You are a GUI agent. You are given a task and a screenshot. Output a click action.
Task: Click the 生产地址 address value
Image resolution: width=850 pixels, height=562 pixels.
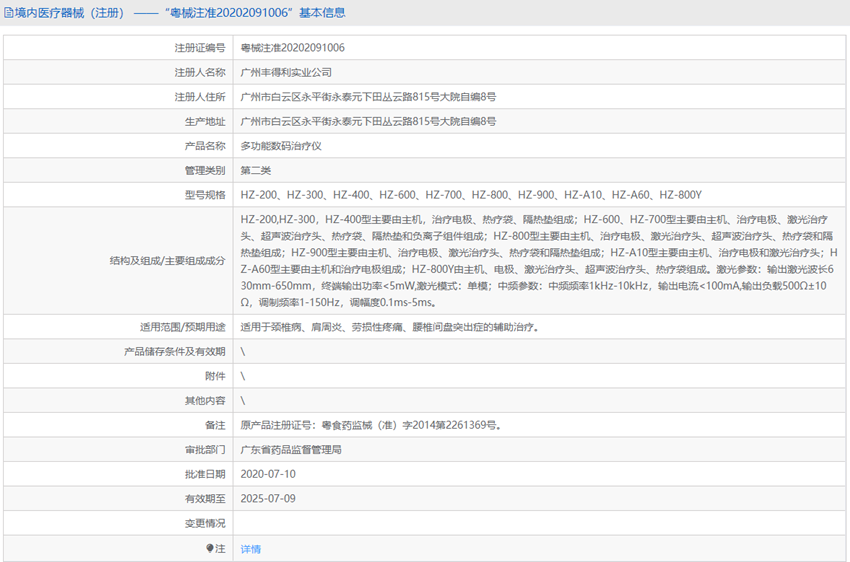click(368, 121)
